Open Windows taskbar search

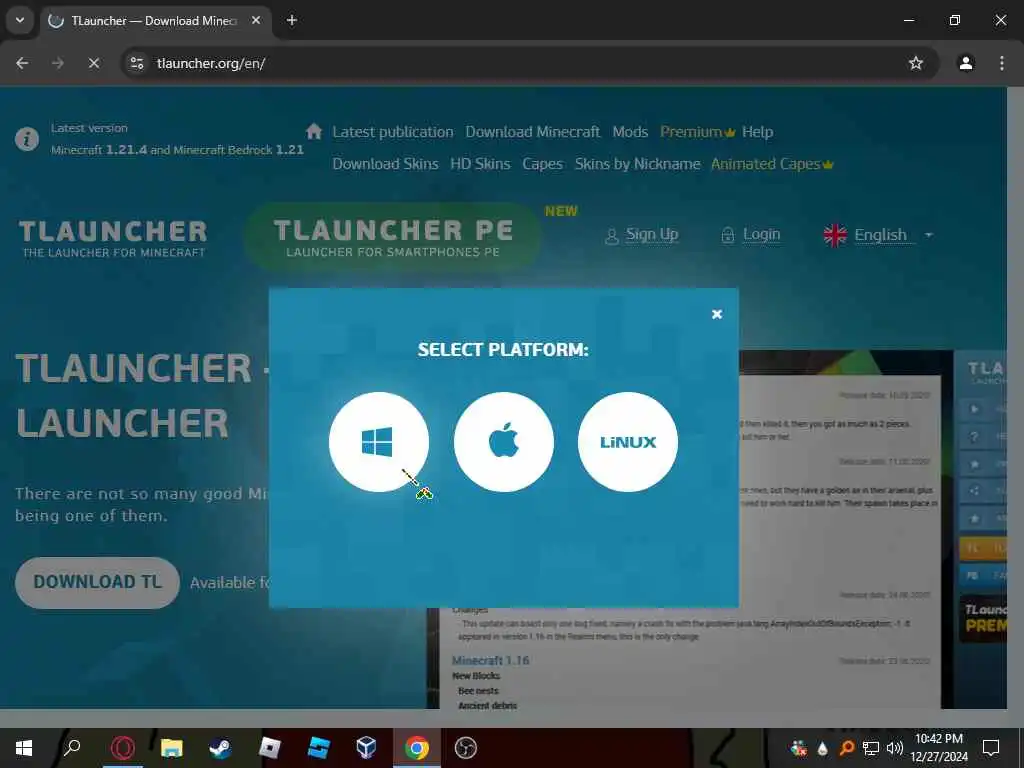[x=72, y=748]
